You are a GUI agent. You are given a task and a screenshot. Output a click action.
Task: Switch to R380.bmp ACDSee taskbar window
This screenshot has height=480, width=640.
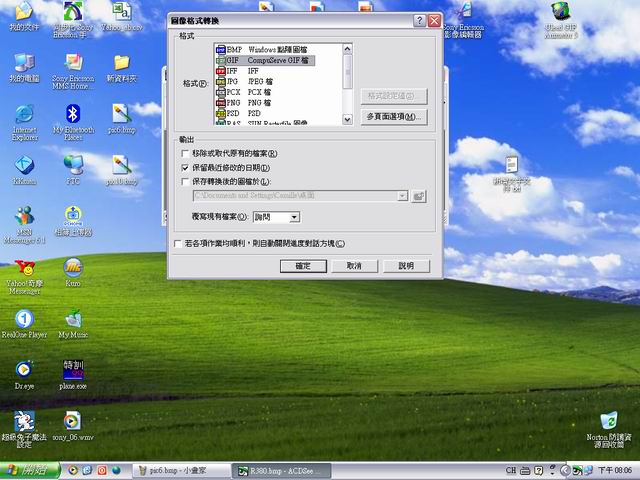(281, 471)
